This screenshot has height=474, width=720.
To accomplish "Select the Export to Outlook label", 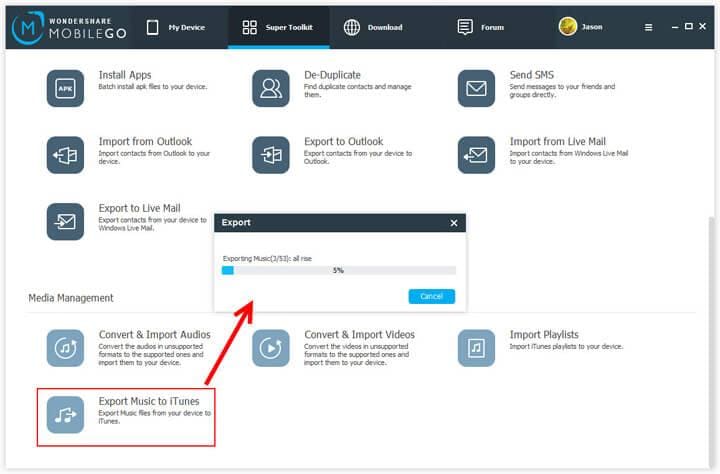I will 343,141.
